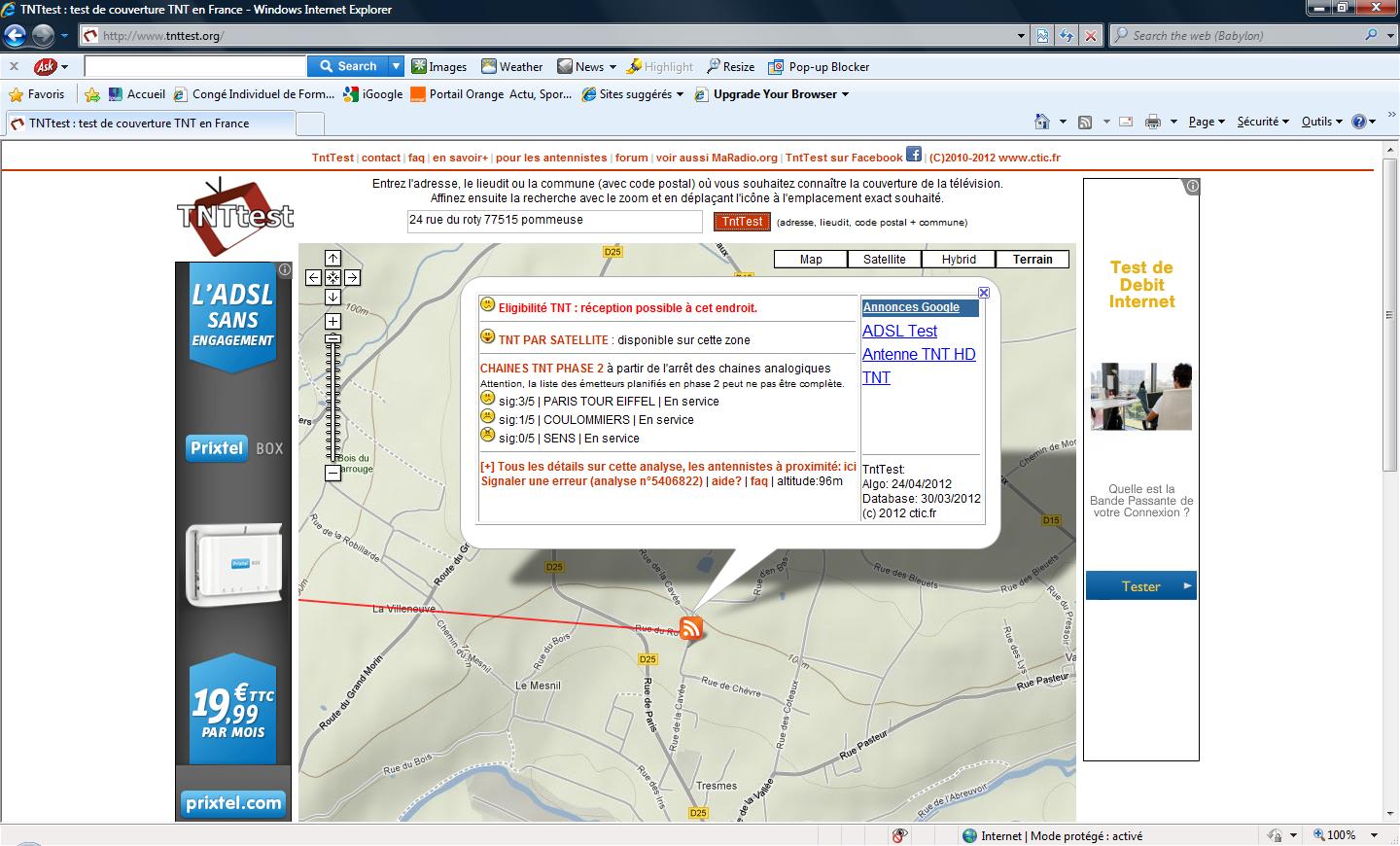Expand the address bar dropdown arrow

click(1021, 36)
